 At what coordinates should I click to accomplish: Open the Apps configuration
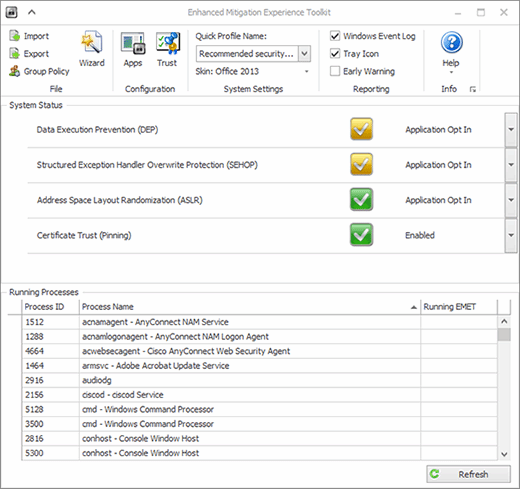pyautogui.click(x=133, y=49)
